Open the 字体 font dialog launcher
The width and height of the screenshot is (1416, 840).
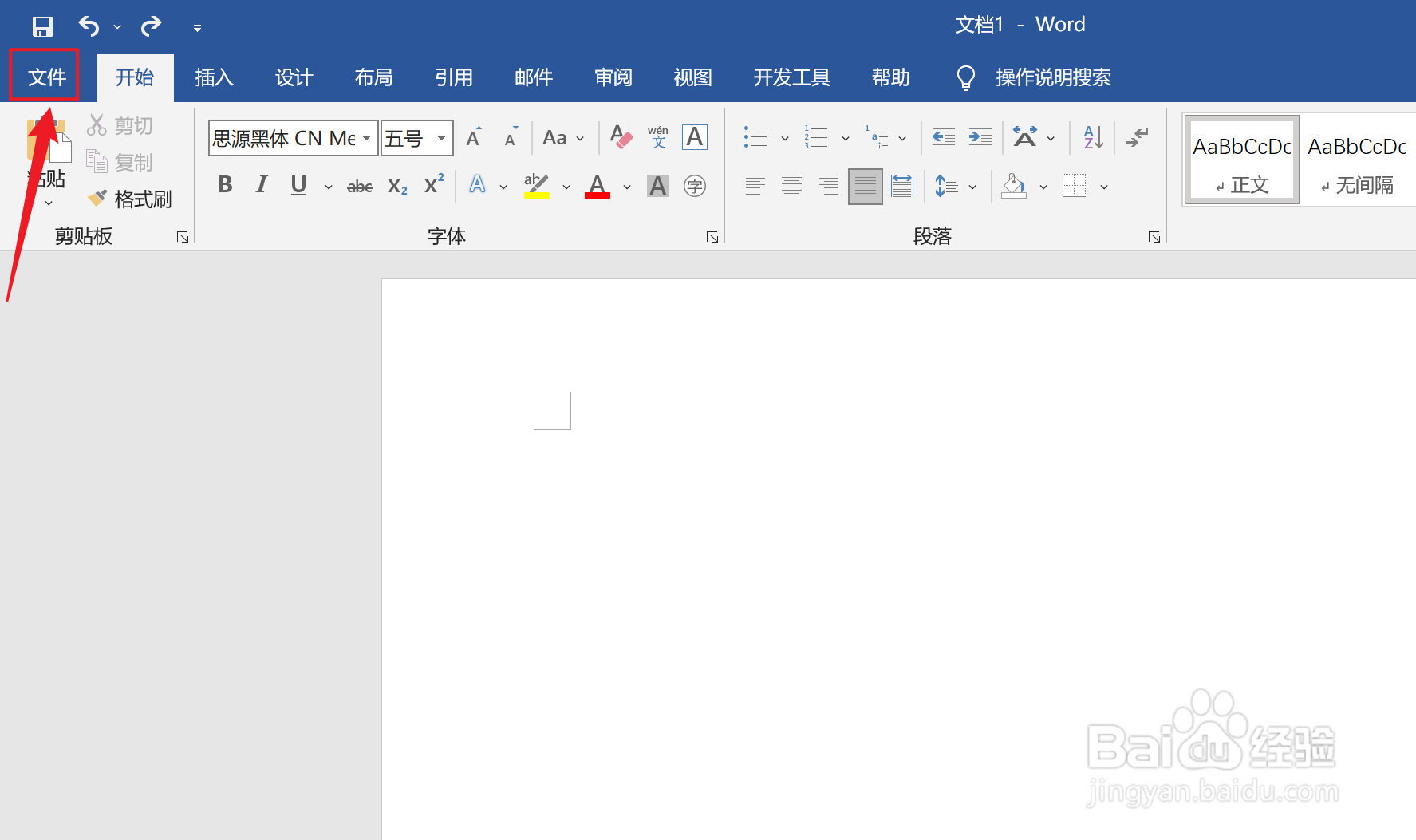tap(712, 237)
